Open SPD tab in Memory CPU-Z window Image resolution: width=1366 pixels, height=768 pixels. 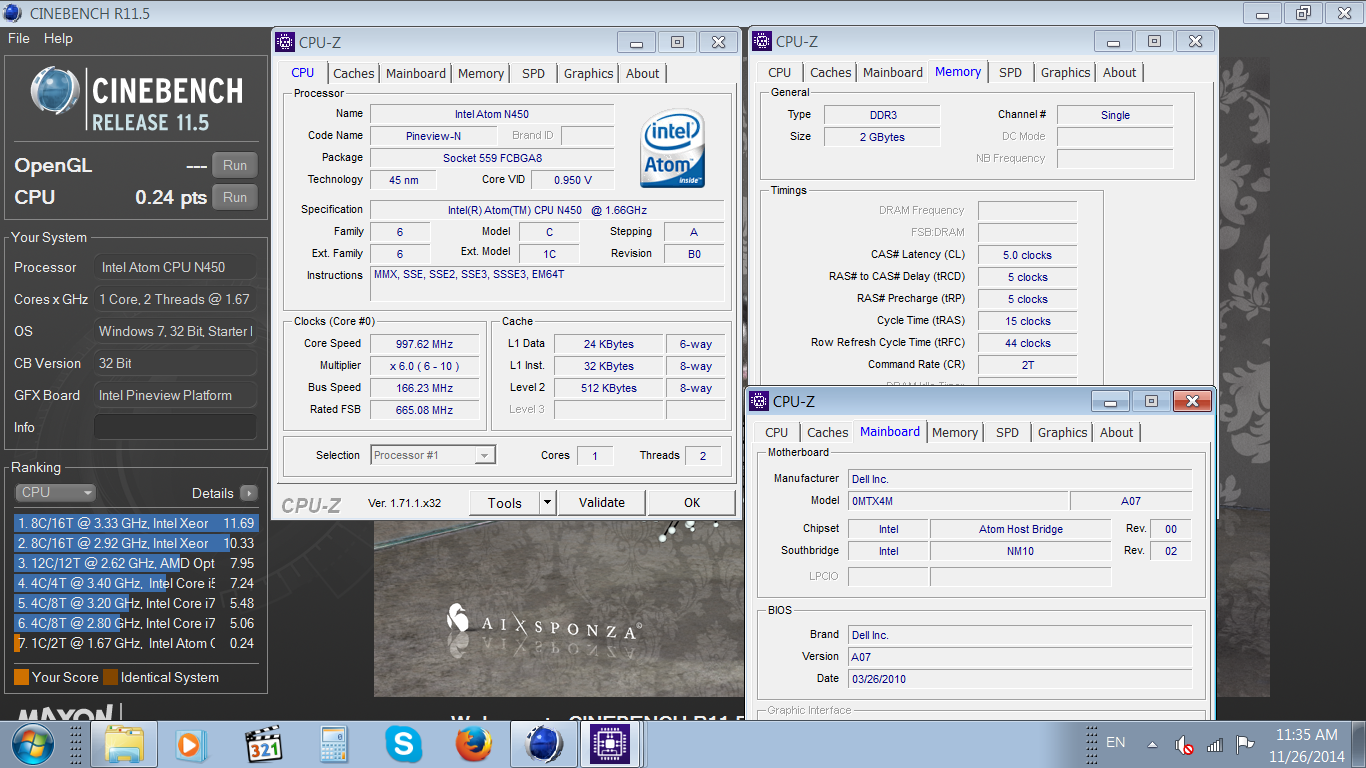(x=1010, y=72)
